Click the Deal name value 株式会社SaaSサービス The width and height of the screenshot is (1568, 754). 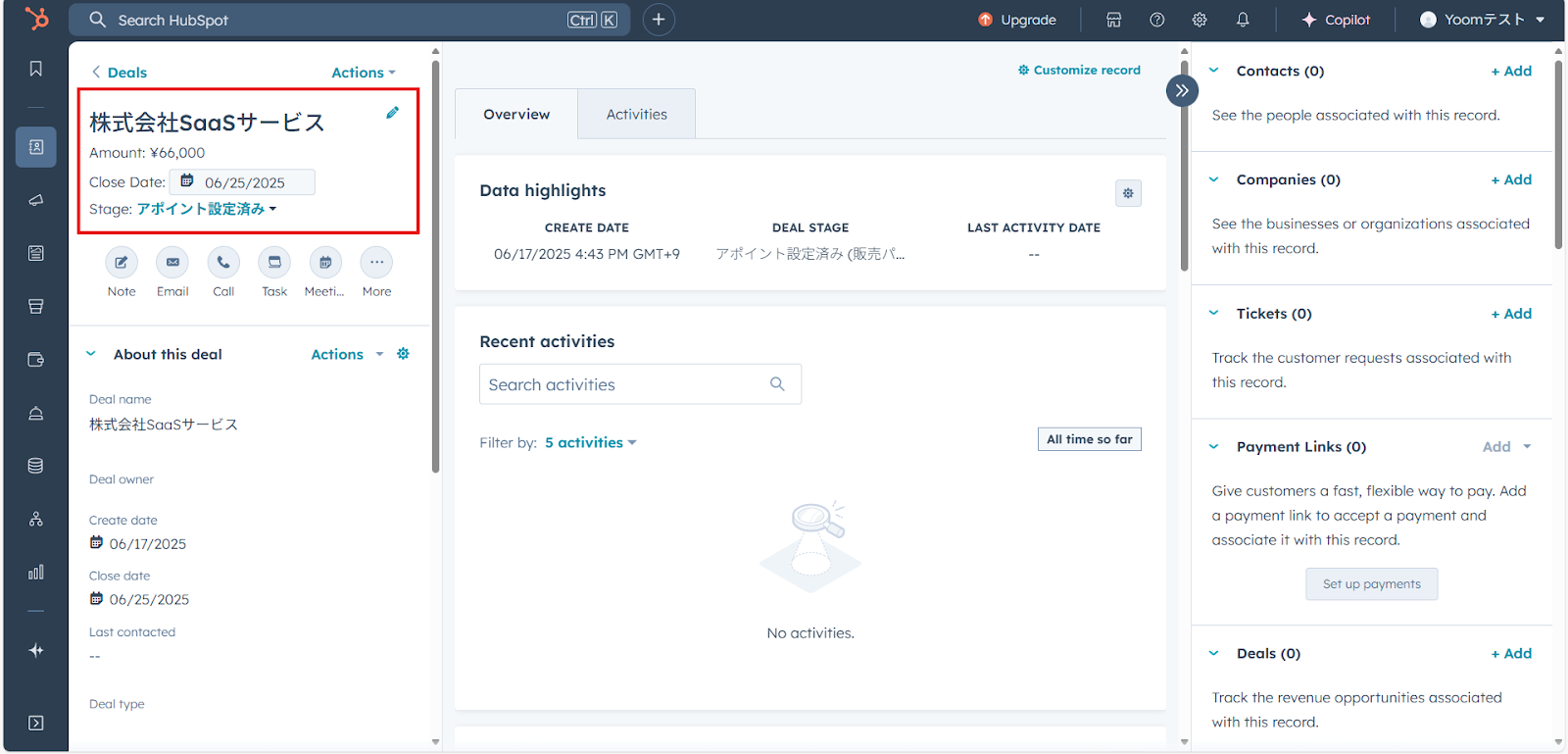pyautogui.click(x=164, y=425)
